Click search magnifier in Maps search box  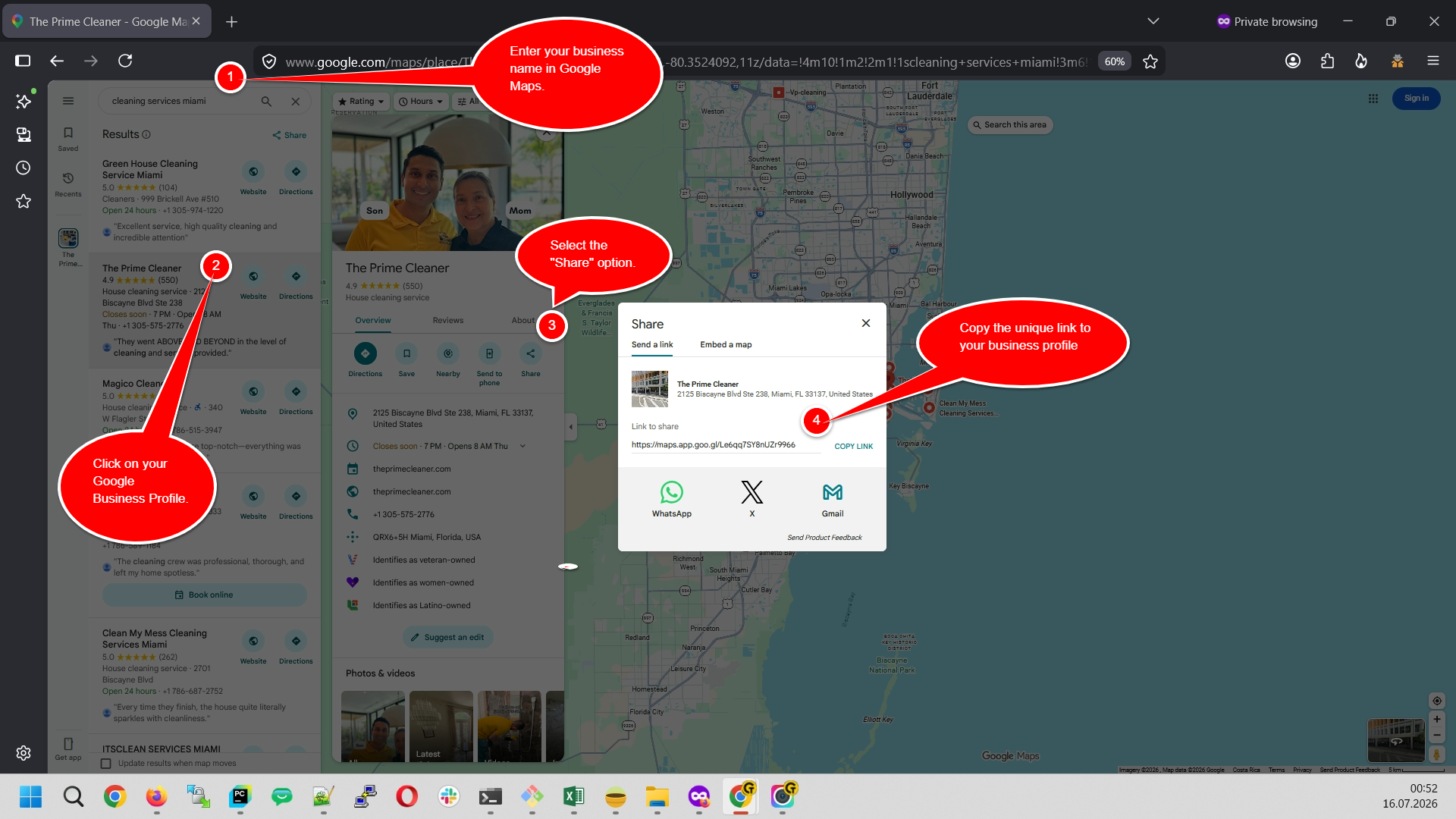coord(266,102)
